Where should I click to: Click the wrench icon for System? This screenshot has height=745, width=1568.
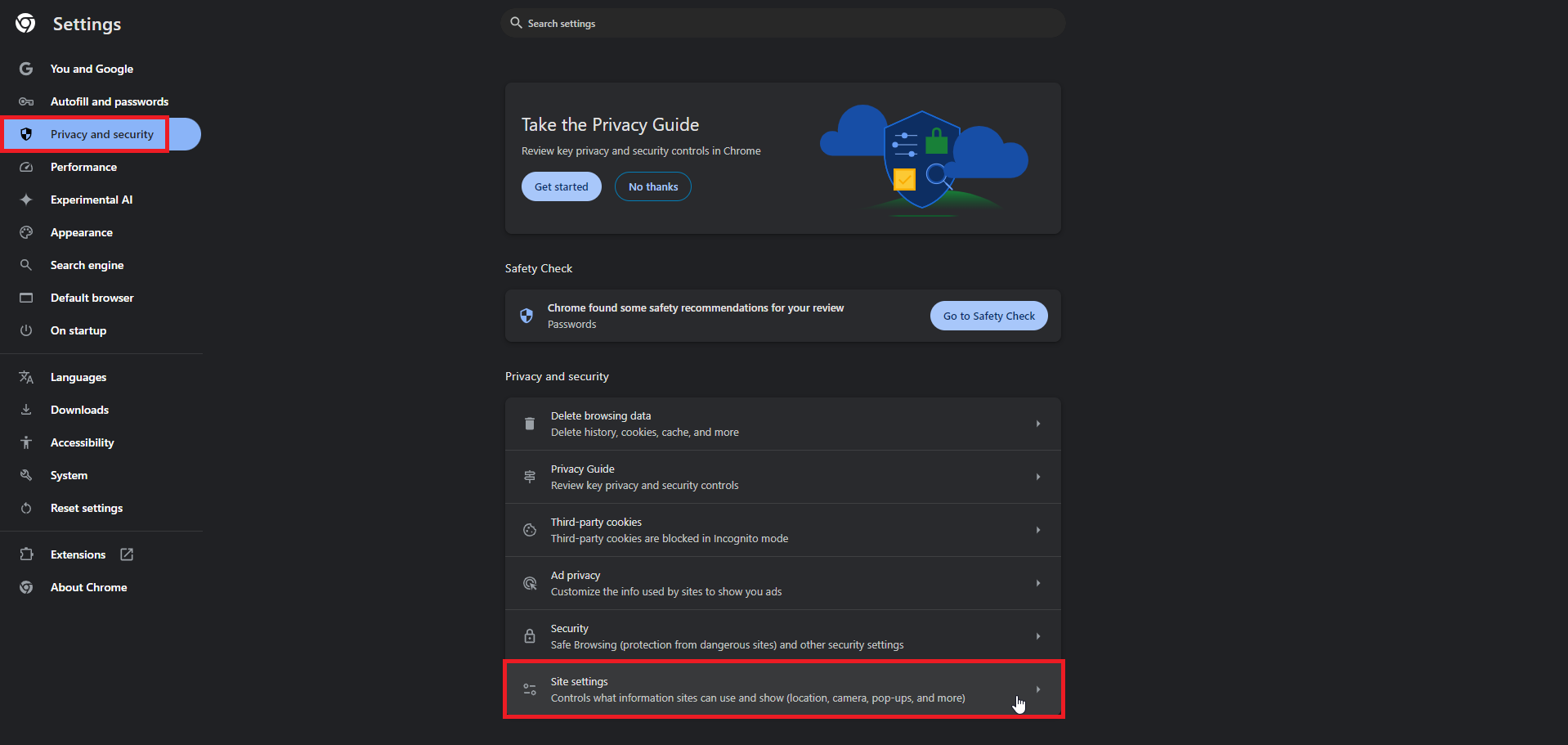[x=26, y=475]
